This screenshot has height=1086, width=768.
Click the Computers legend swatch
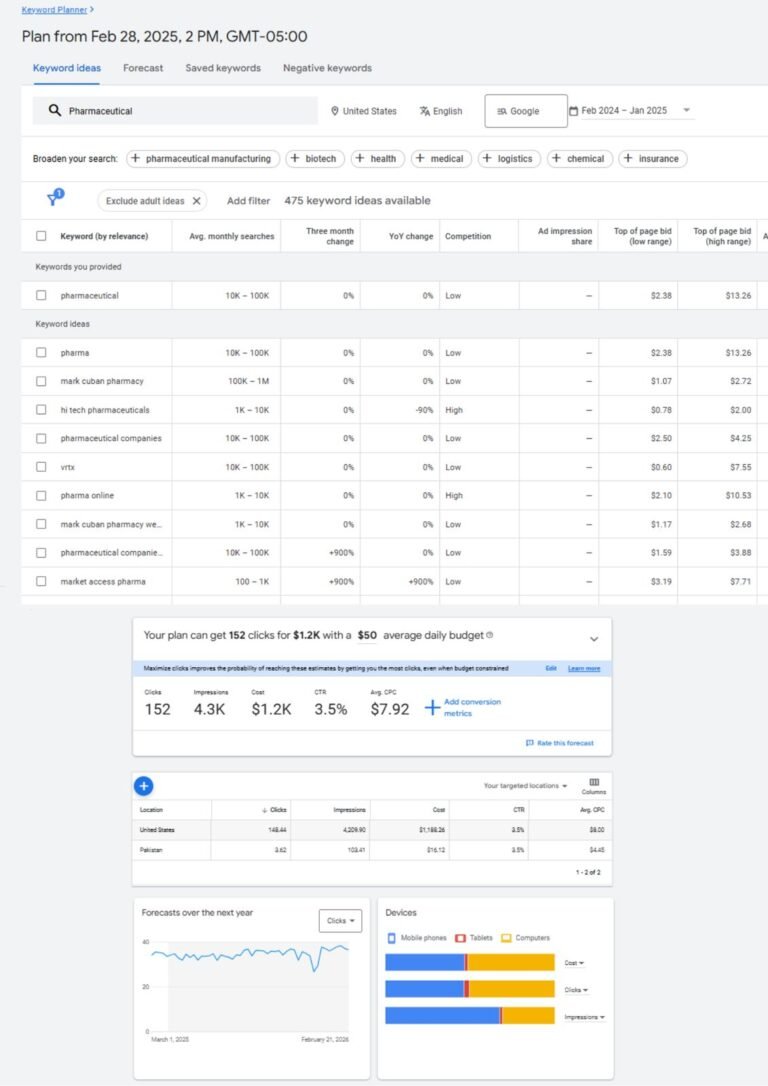pyautogui.click(x=506, y=938)
